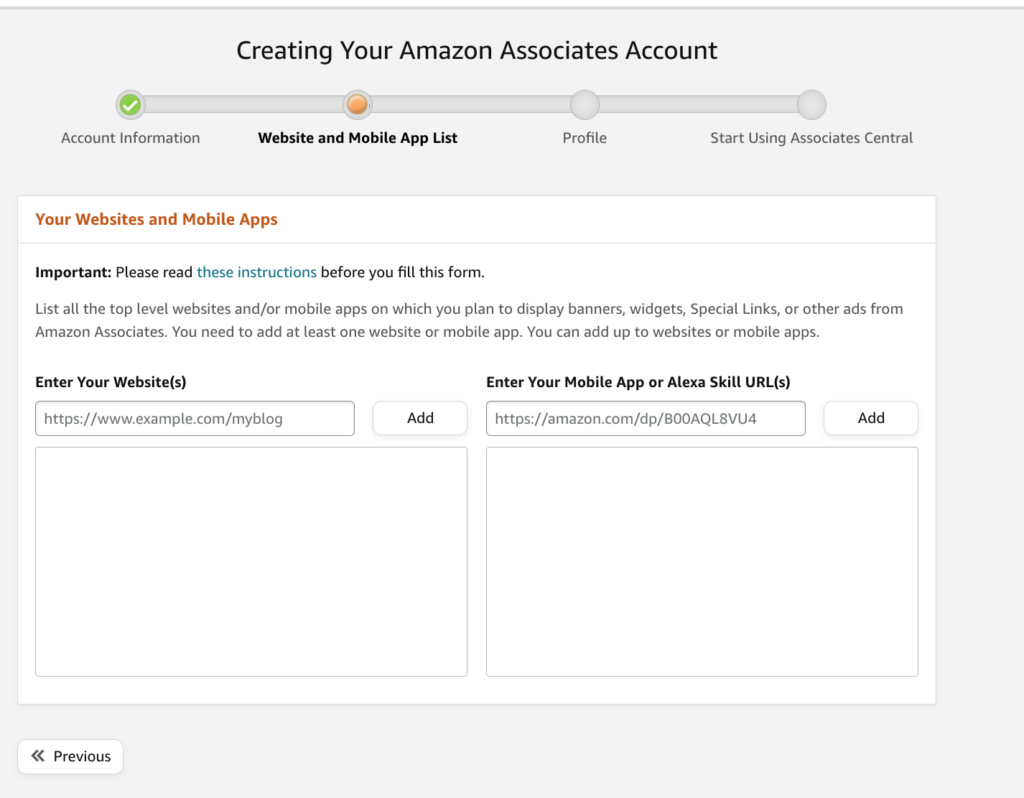Click the empty websites list box
Image resolution: width=1024 pixels, height=798 pixels.
251,560
